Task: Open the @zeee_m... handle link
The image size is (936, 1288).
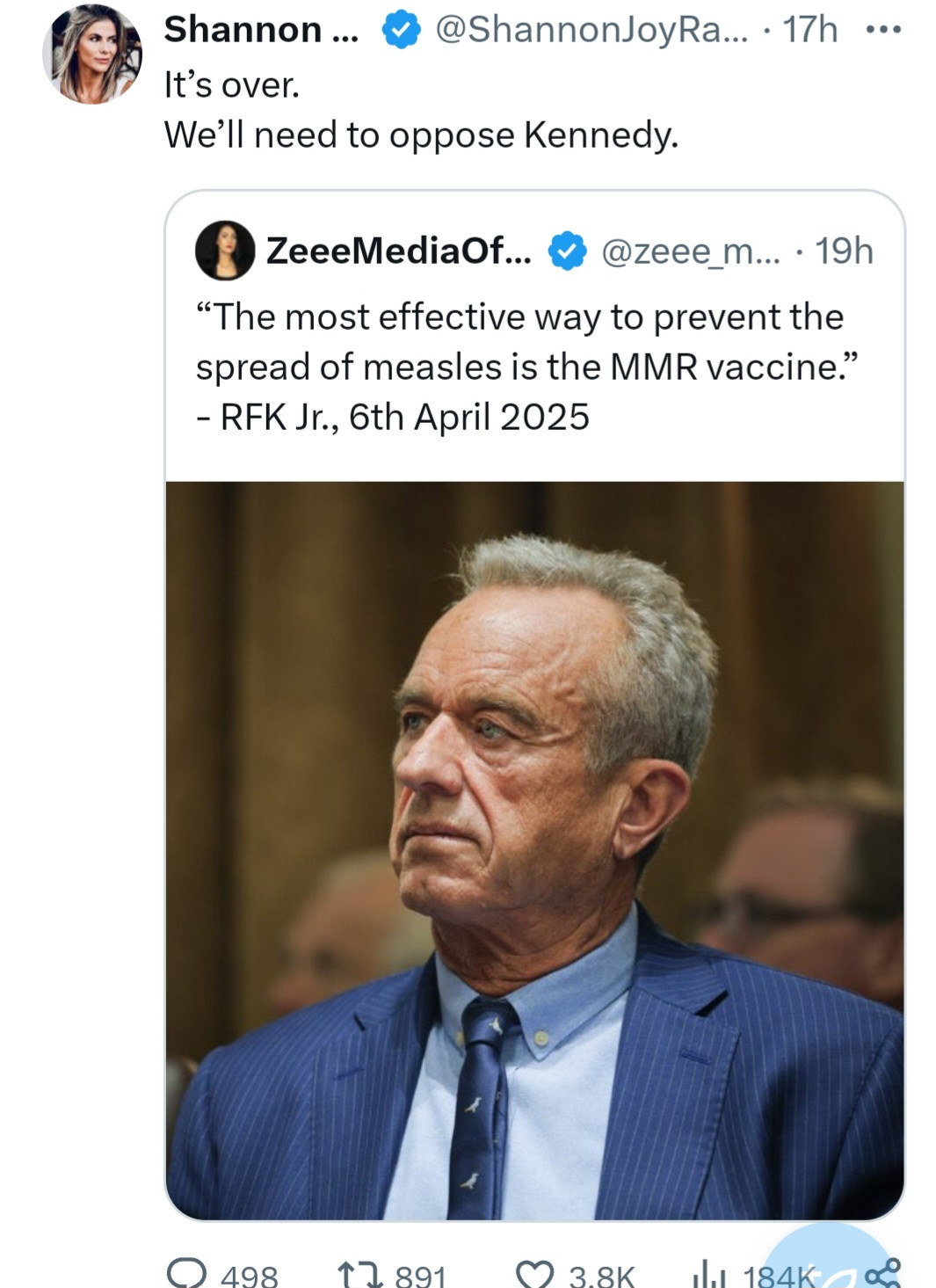Action: 691,251
